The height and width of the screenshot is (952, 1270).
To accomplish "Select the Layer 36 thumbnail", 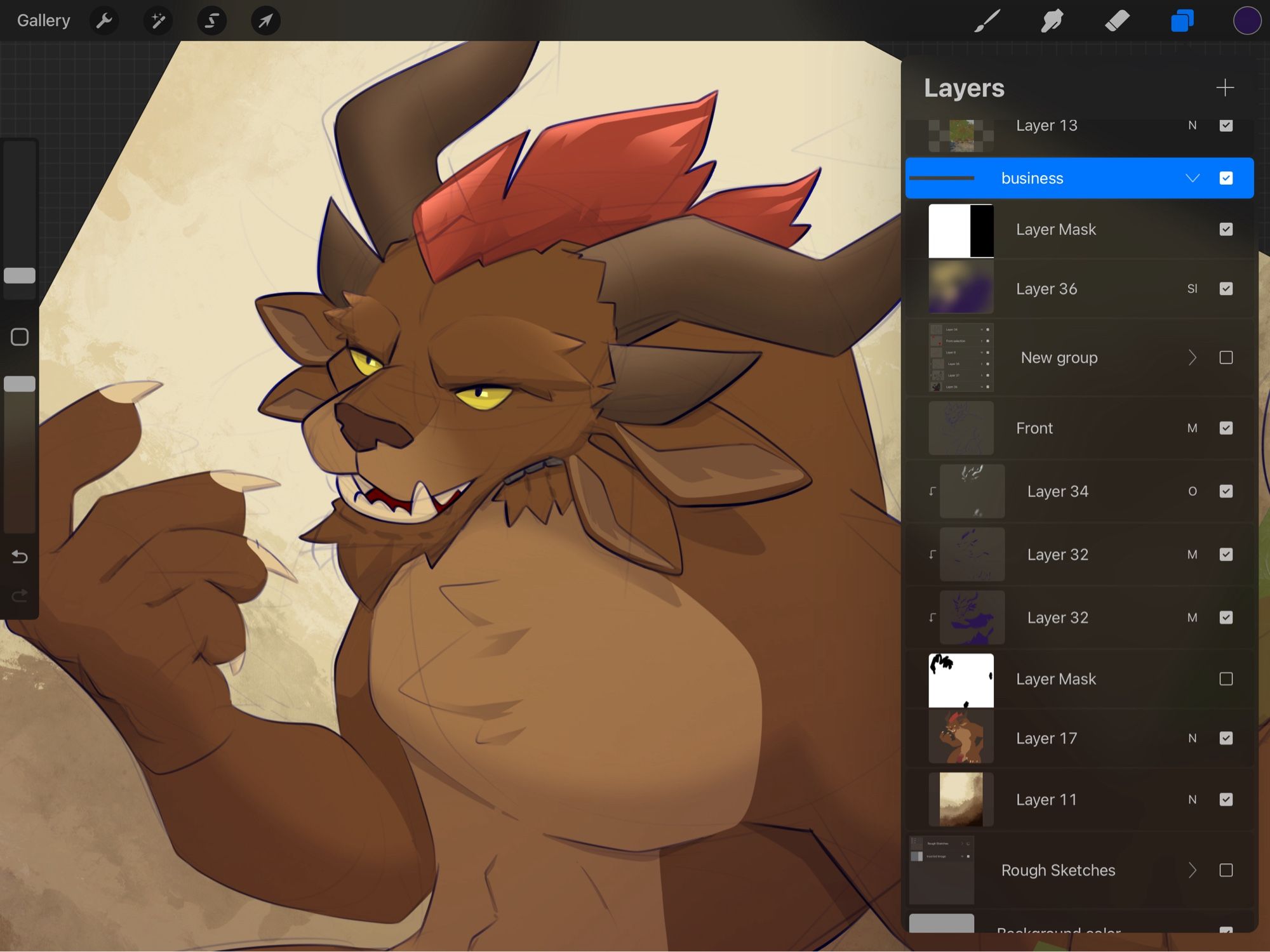I will pyautogui.click(x=961, y=289).
